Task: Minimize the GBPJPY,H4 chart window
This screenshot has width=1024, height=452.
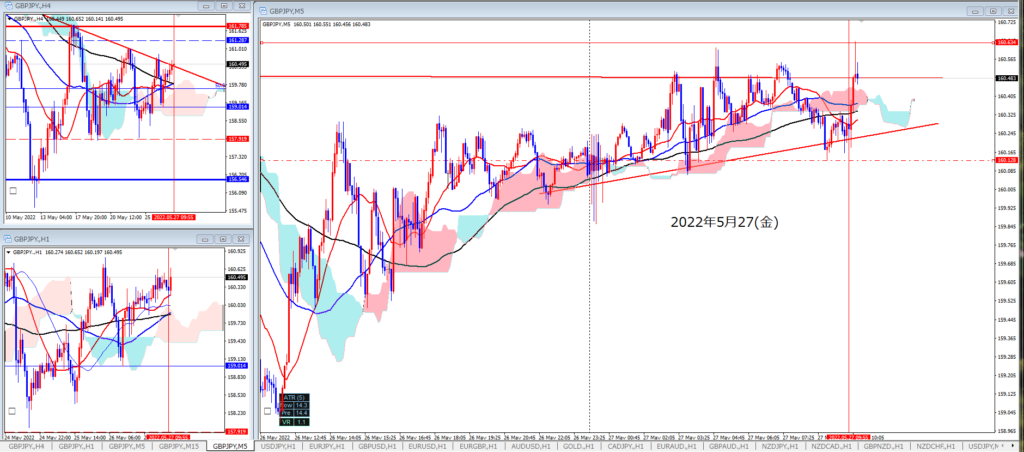Action: point(206,6)
